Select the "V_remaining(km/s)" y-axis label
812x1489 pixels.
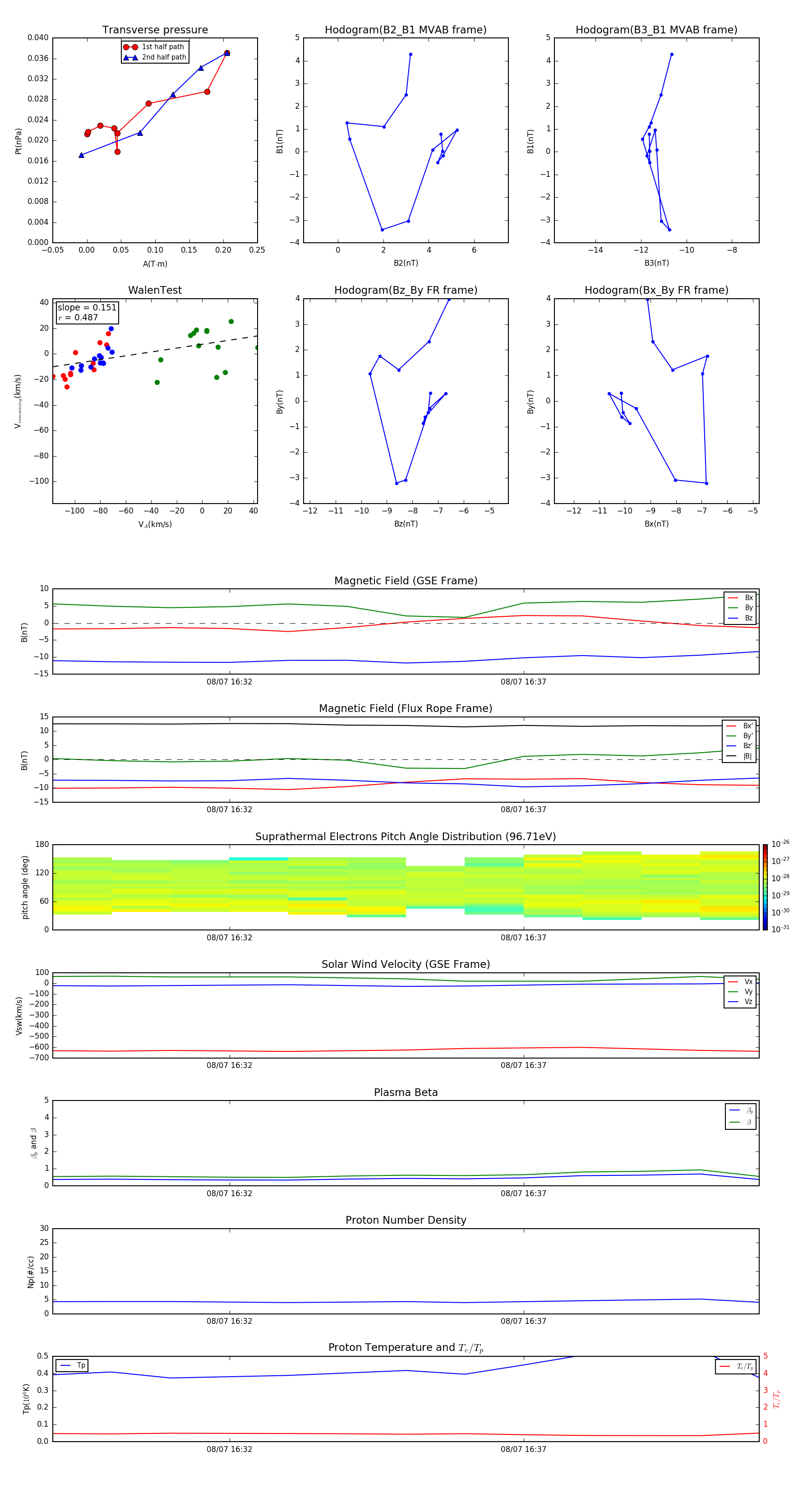(18, 401)
